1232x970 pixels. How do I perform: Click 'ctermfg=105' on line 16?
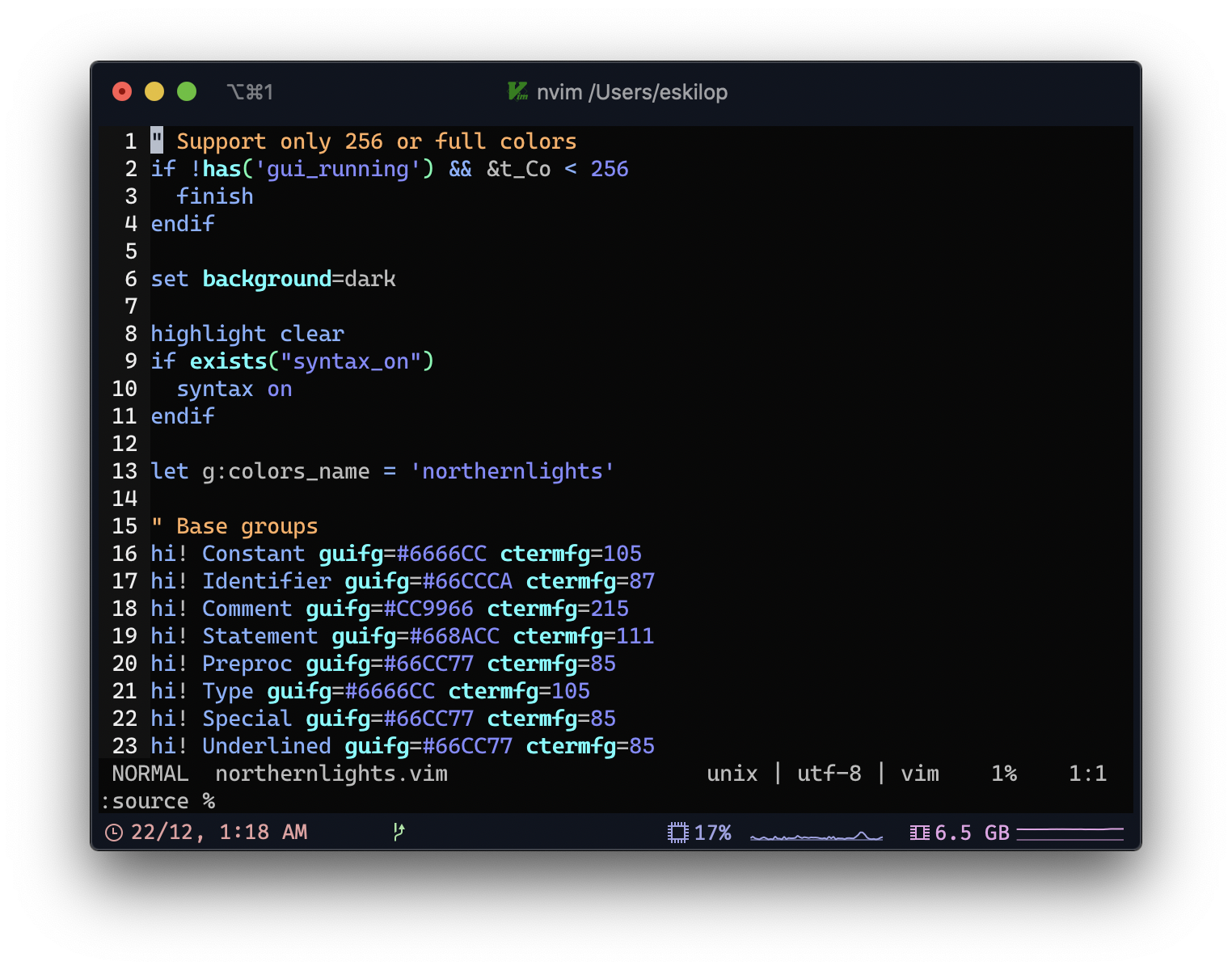click(571, 554)
